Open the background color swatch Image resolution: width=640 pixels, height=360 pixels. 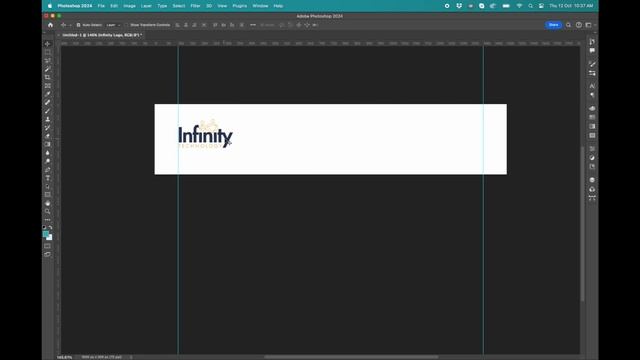50,238
